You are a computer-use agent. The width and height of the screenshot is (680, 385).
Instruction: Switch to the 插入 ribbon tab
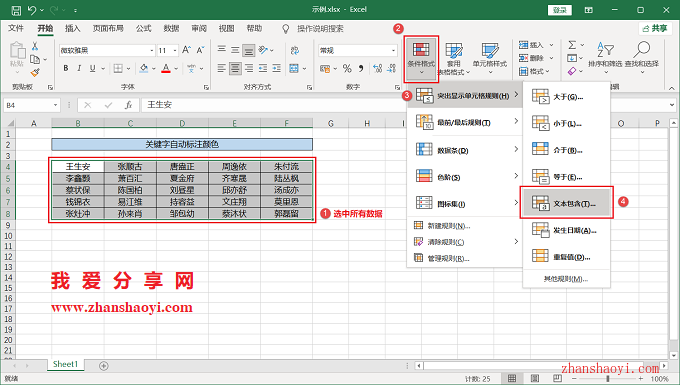[x=72, y=29]
